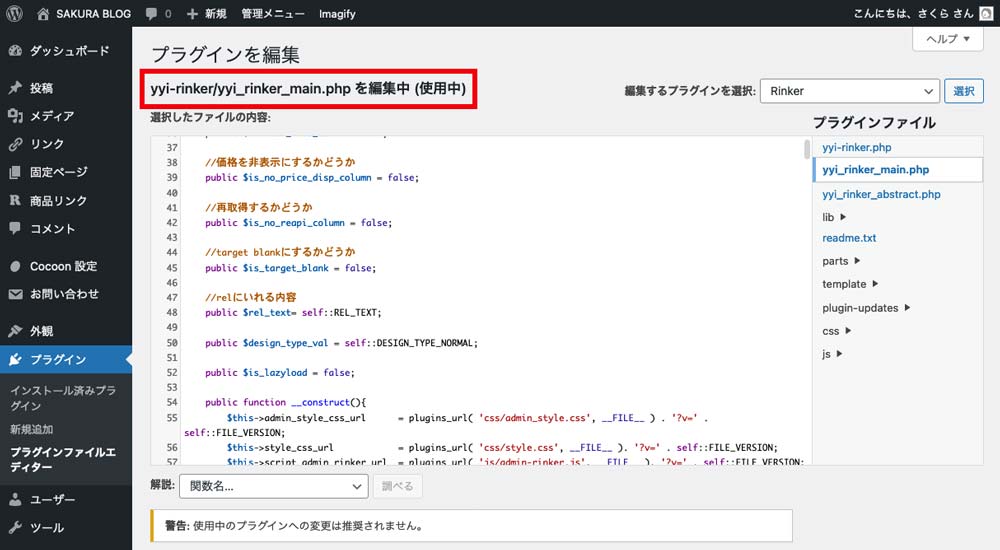Click code line 54 __construct function
Viewport: 1000px width, 550px height.
click(286, 403)
